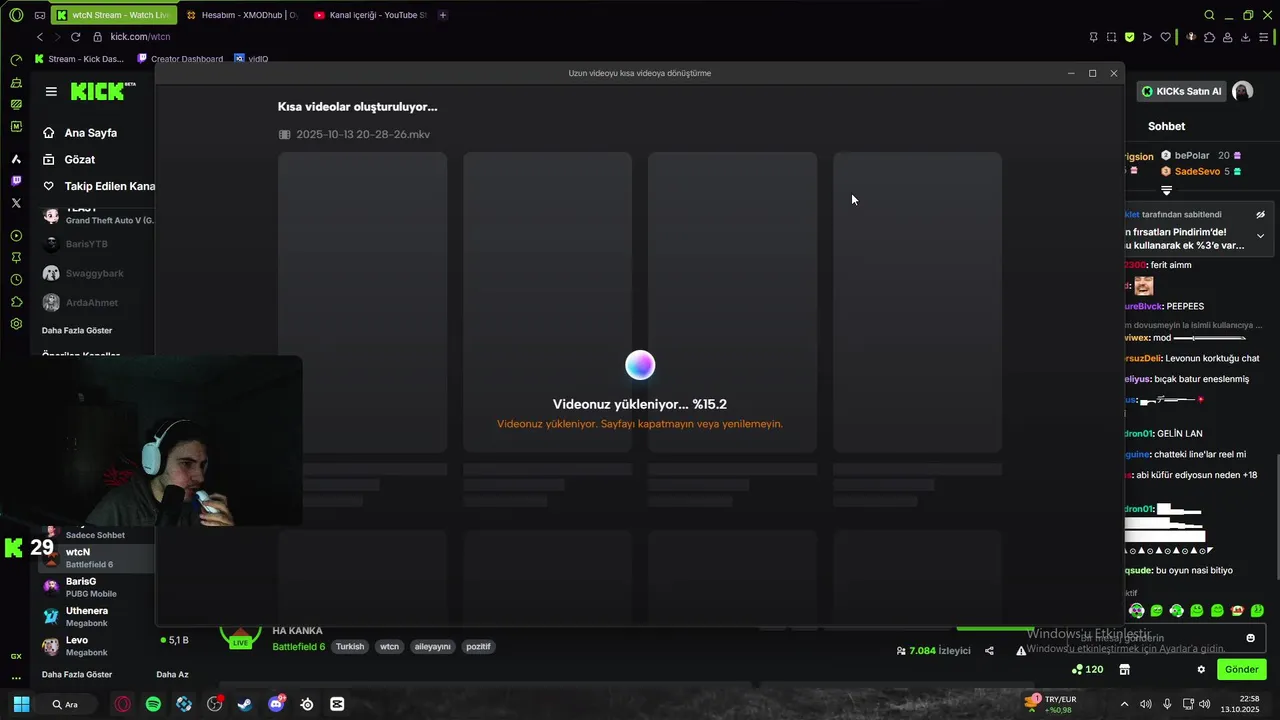Open Stream - Kick Dashboard bookmark
Viewport: 1280px width, 720px height.
tap(79, 59)
